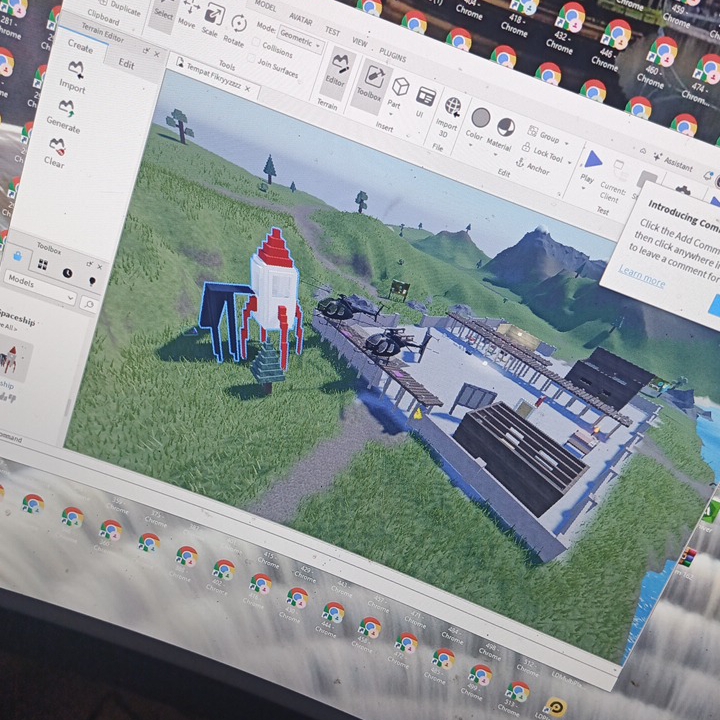Close the Terrain Editor panel

pyautogui.click(x=157, y=54)
